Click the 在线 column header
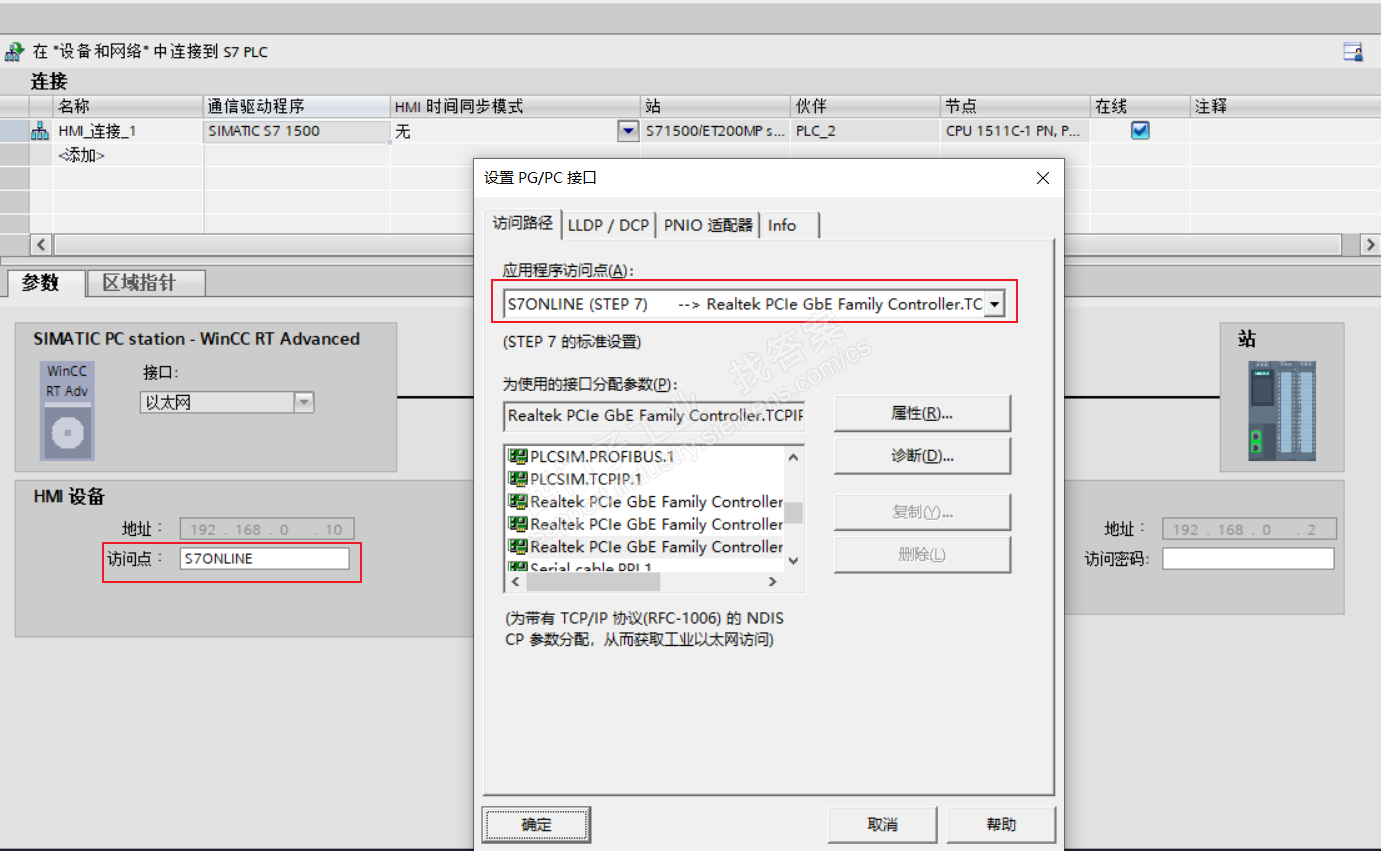 pyautogui.click(x=1140, y=106)
